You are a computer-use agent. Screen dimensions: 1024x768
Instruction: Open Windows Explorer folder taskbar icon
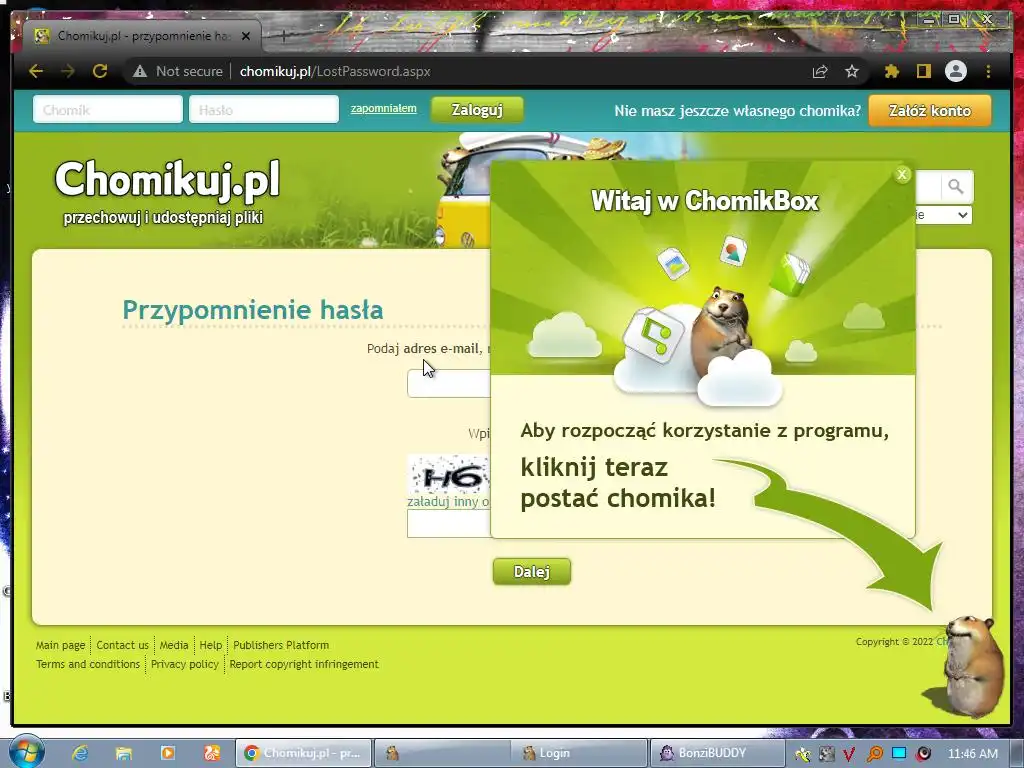coord(123,753)
